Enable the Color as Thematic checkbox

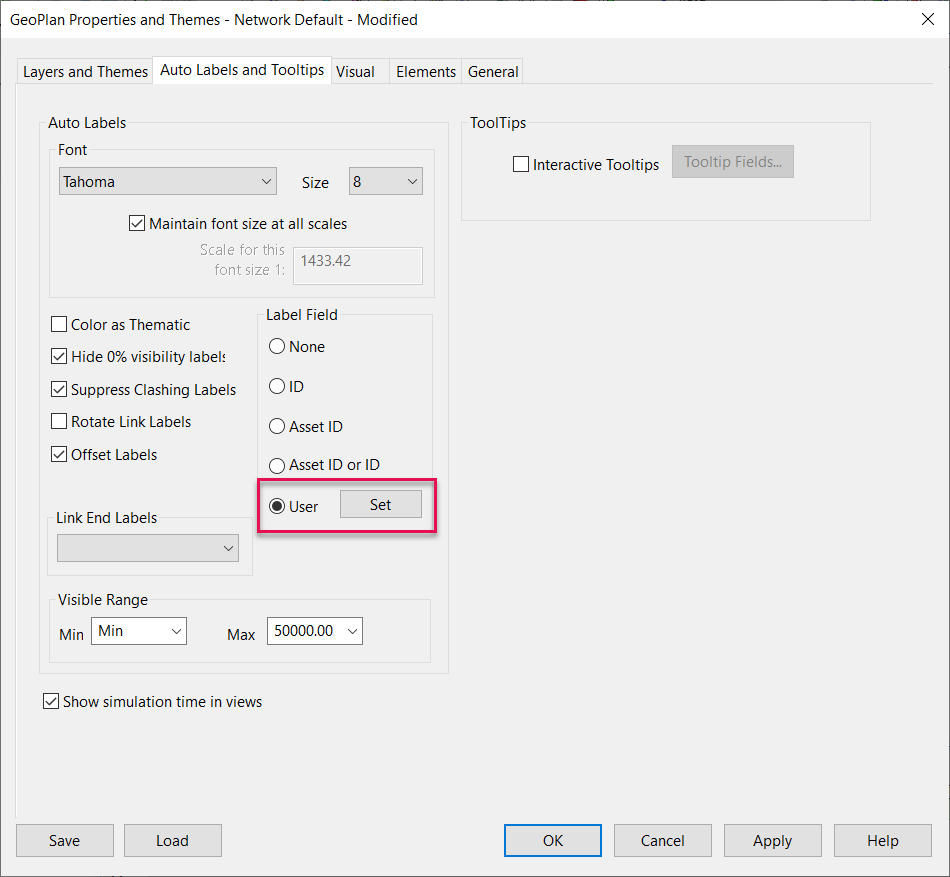pyautogui.click(x=58, y=324)
